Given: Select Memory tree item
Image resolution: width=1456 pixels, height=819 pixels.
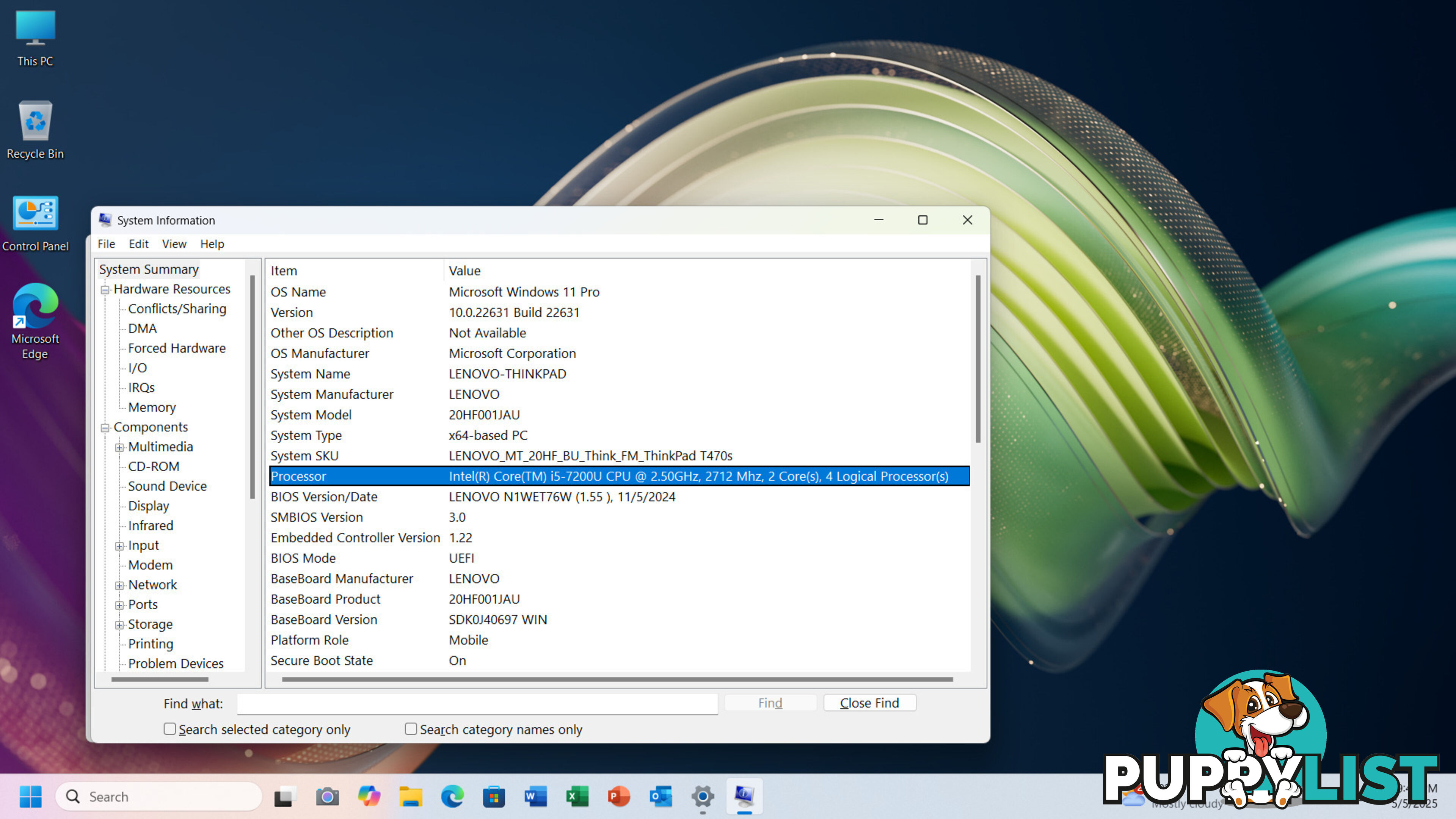Looking at the screenshot, I should [152, 408].
